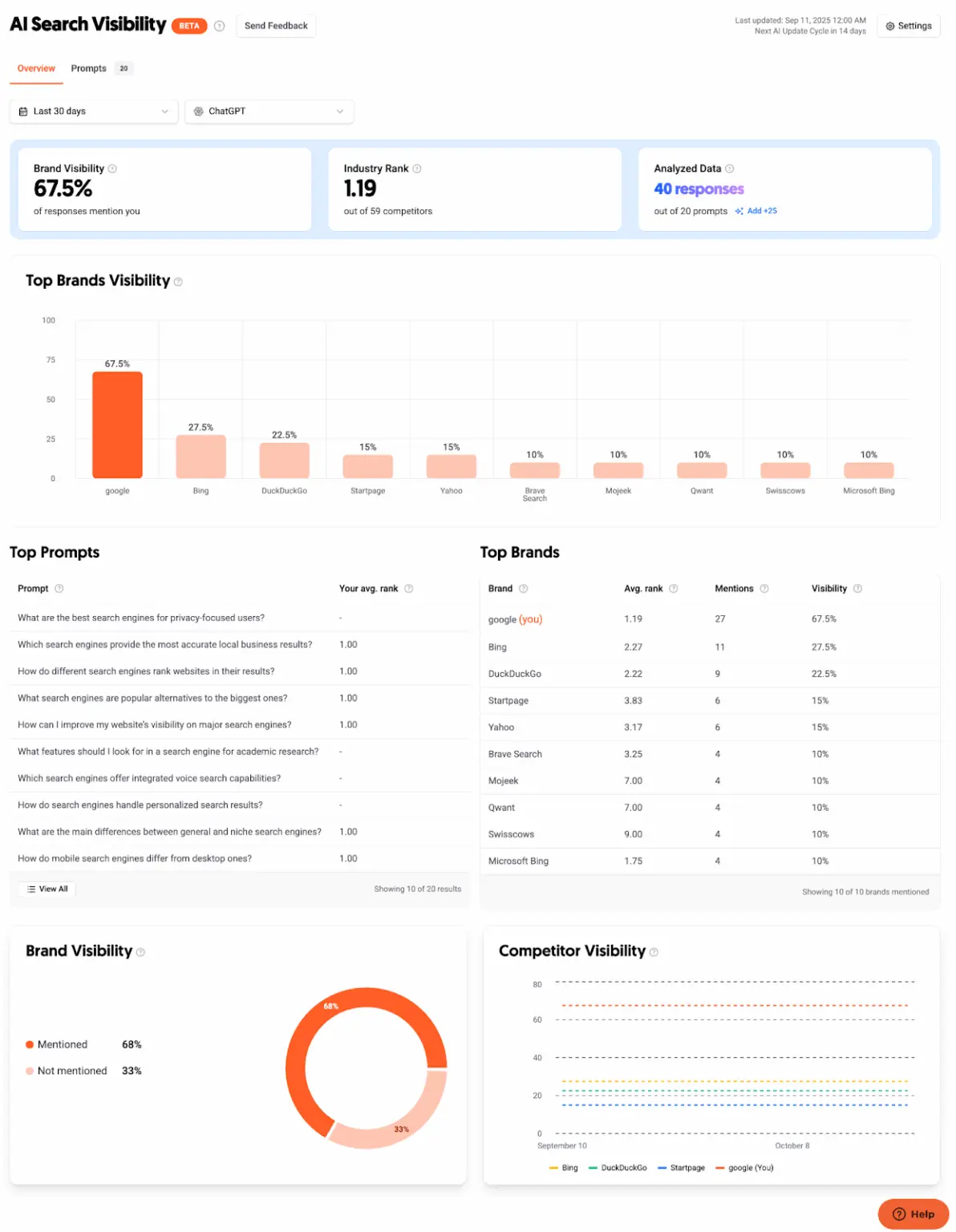
Task: Switch to the Prompts tab
Action: 88,68
